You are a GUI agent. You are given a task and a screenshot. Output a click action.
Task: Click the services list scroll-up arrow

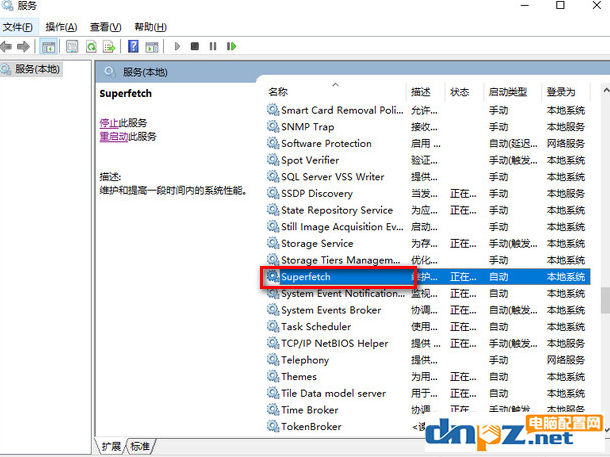pos(606,90)
